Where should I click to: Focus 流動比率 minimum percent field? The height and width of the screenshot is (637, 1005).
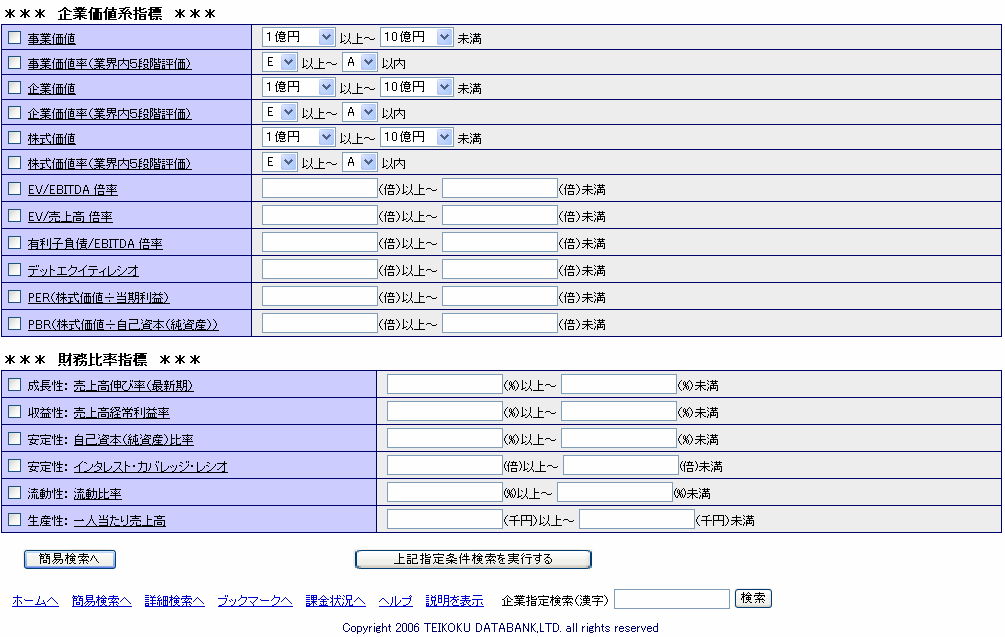(445, 492)
